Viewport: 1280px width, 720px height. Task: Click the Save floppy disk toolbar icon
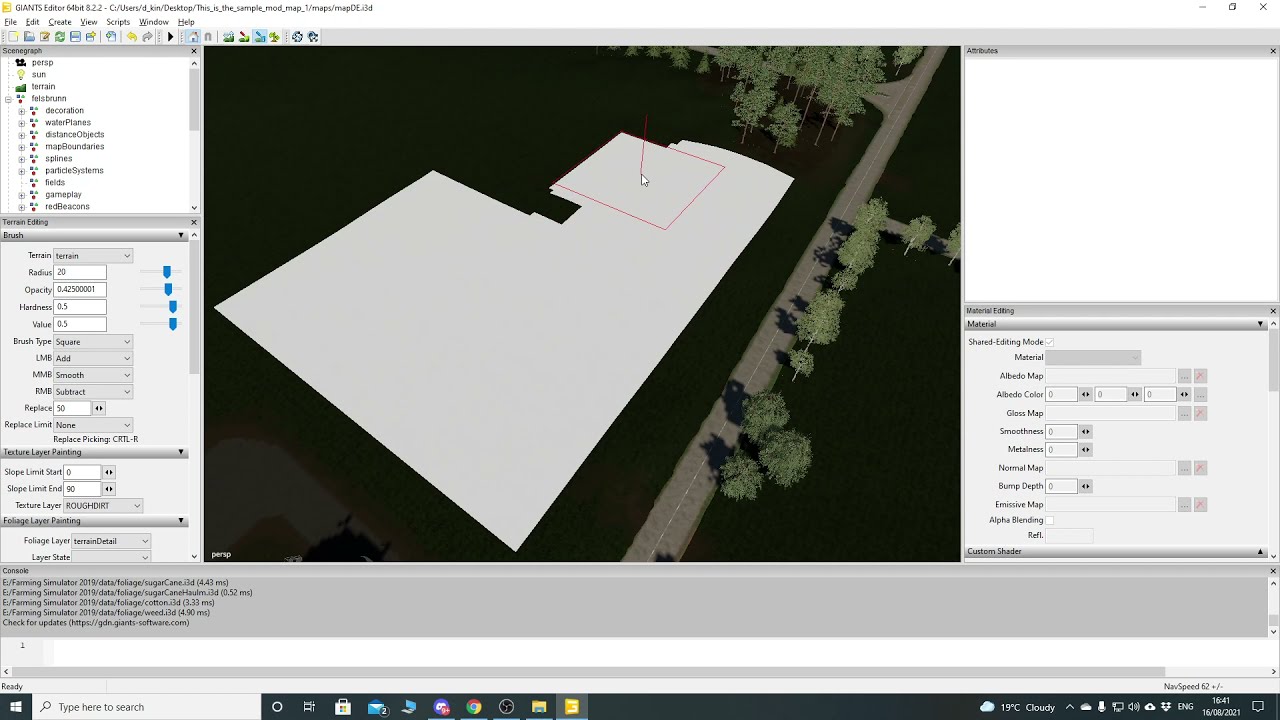tap(75, 37)
